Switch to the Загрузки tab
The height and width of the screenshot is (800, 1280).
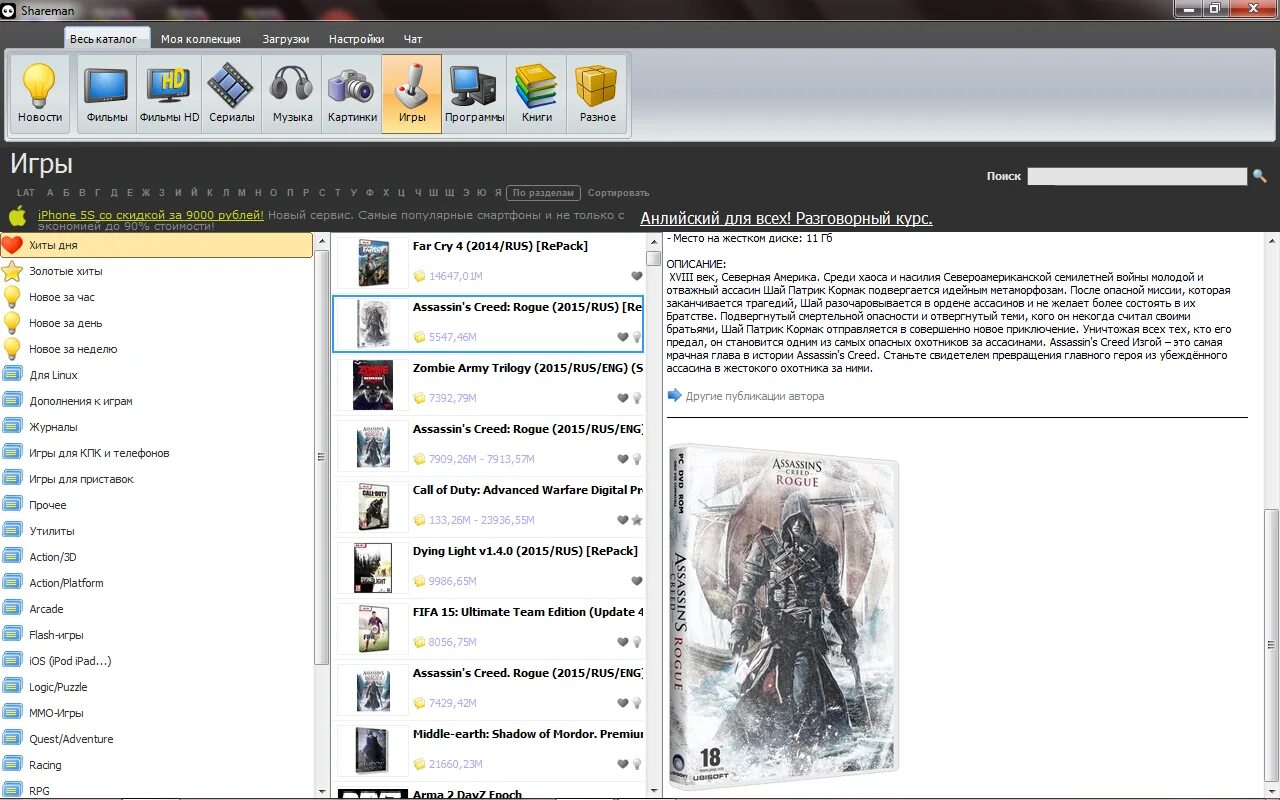286,39
